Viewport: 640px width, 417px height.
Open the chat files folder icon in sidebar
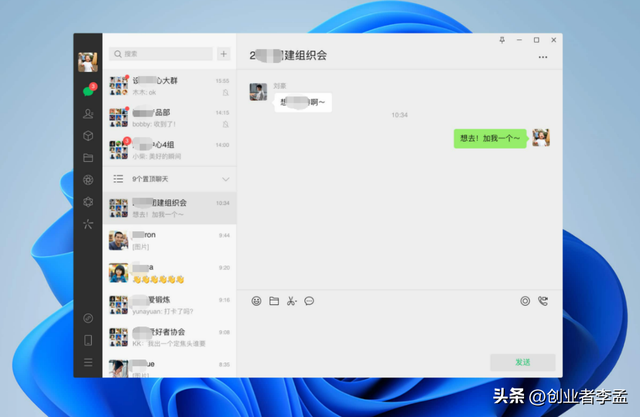coord(88,158)
